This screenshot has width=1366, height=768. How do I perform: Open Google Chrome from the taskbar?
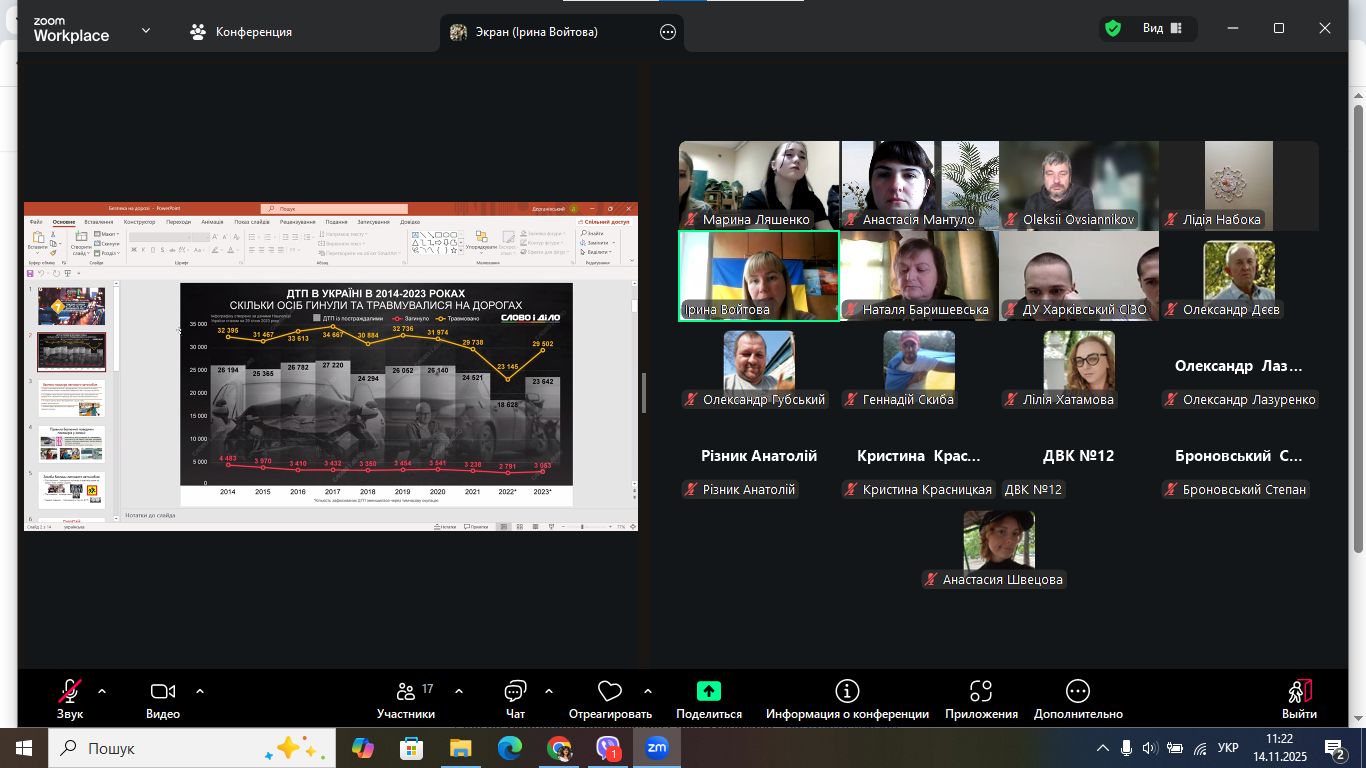[x=559, y=748]
